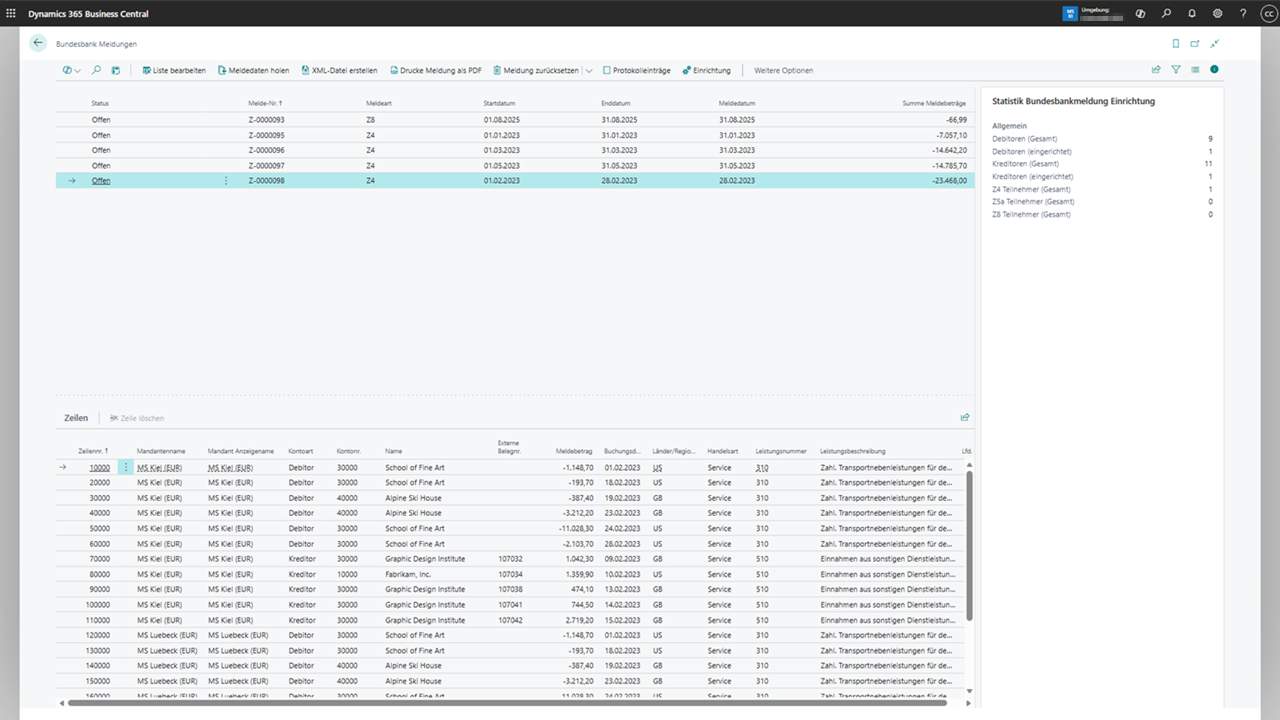Sort by the Meldebetrag column header

574,451
